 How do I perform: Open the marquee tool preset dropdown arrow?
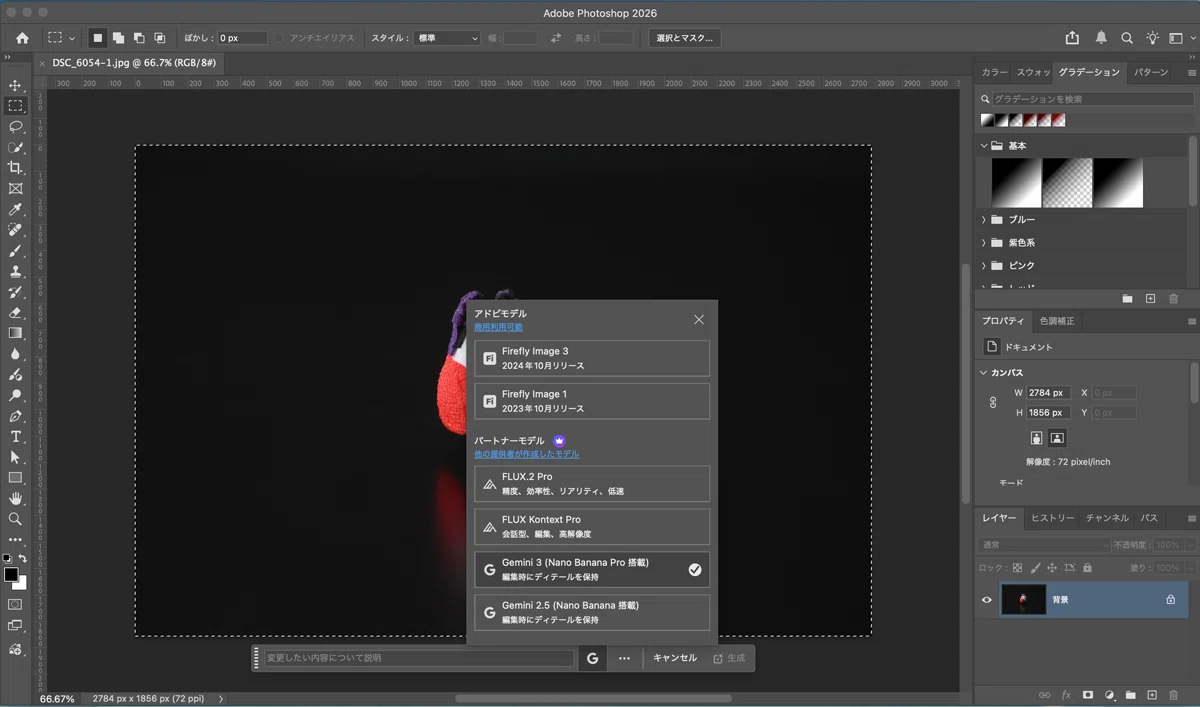(x=72, y=38)
